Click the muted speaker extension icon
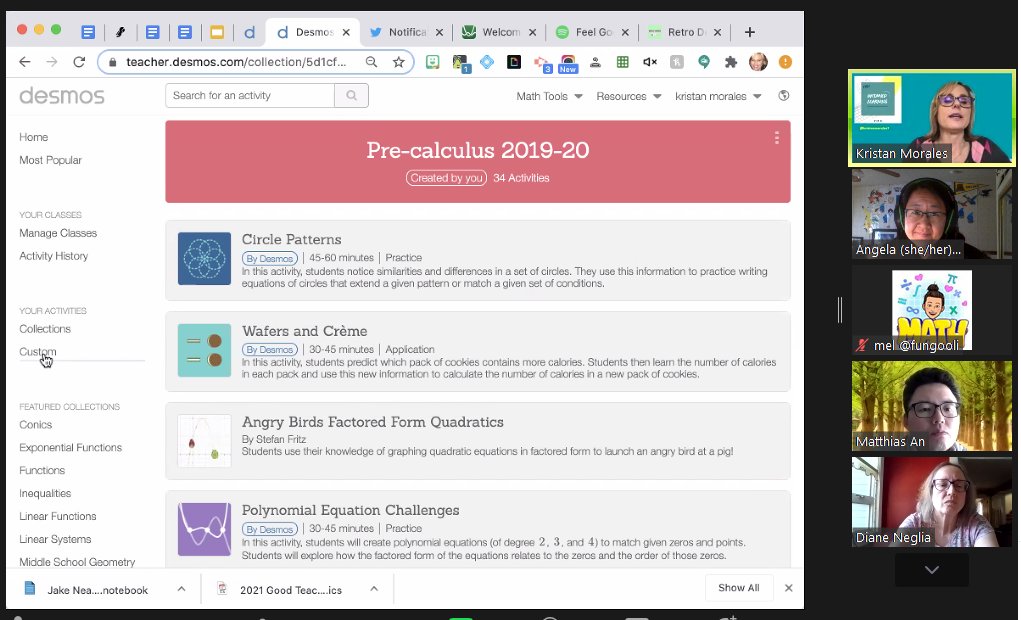Screen dimensions: 1021x620 coord(649,62)
